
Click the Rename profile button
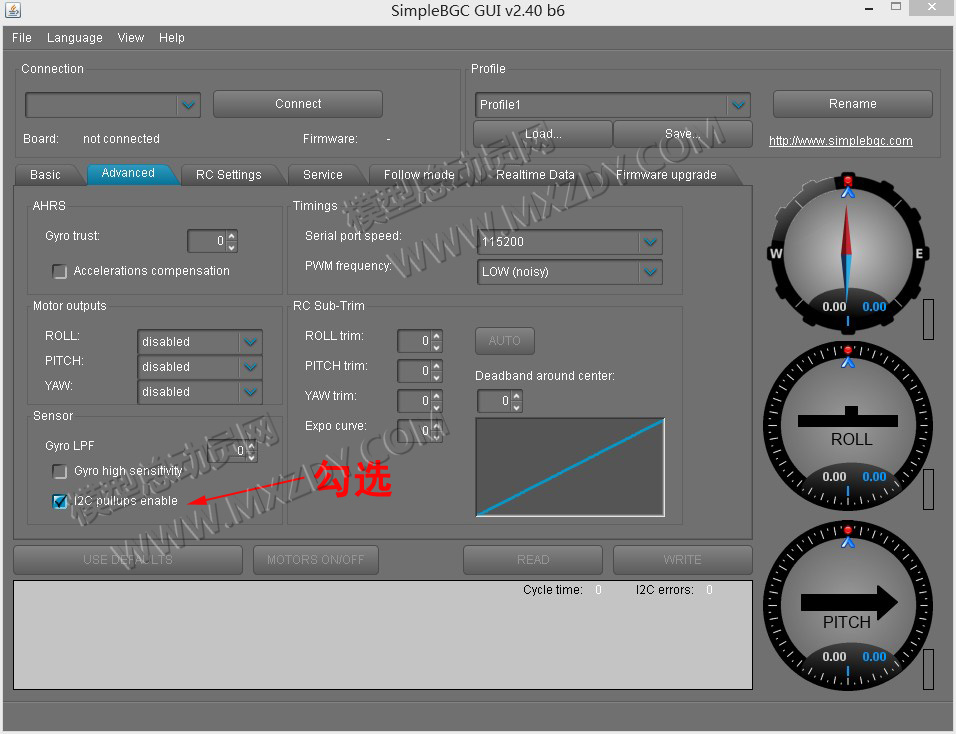click(x=852, y=104)
